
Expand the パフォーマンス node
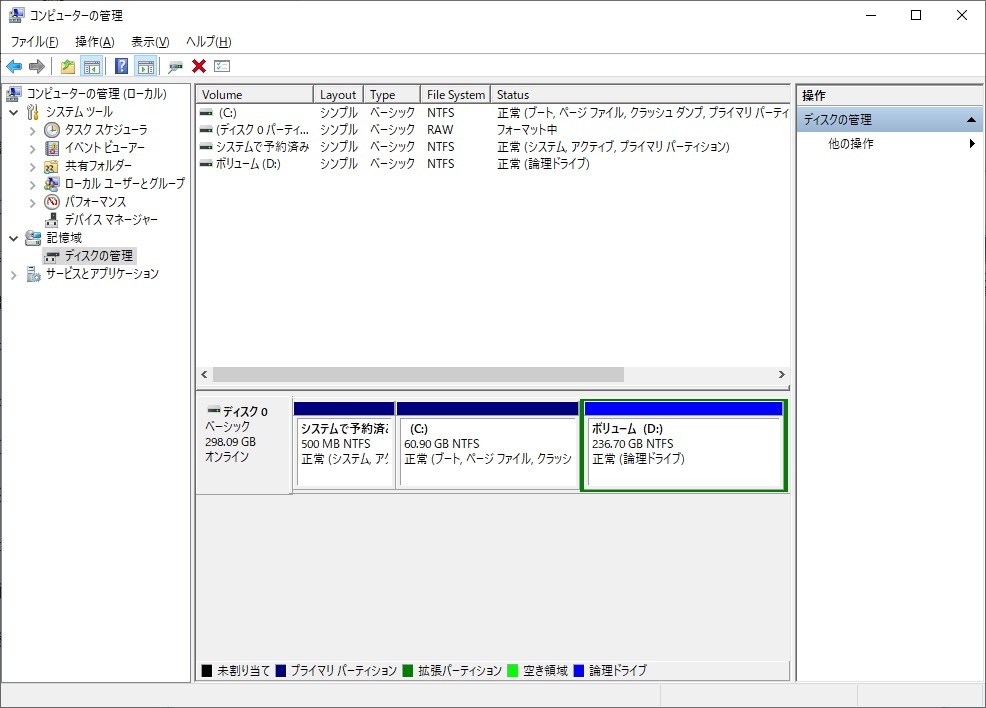pyautogui.click(x=32, y=202)
